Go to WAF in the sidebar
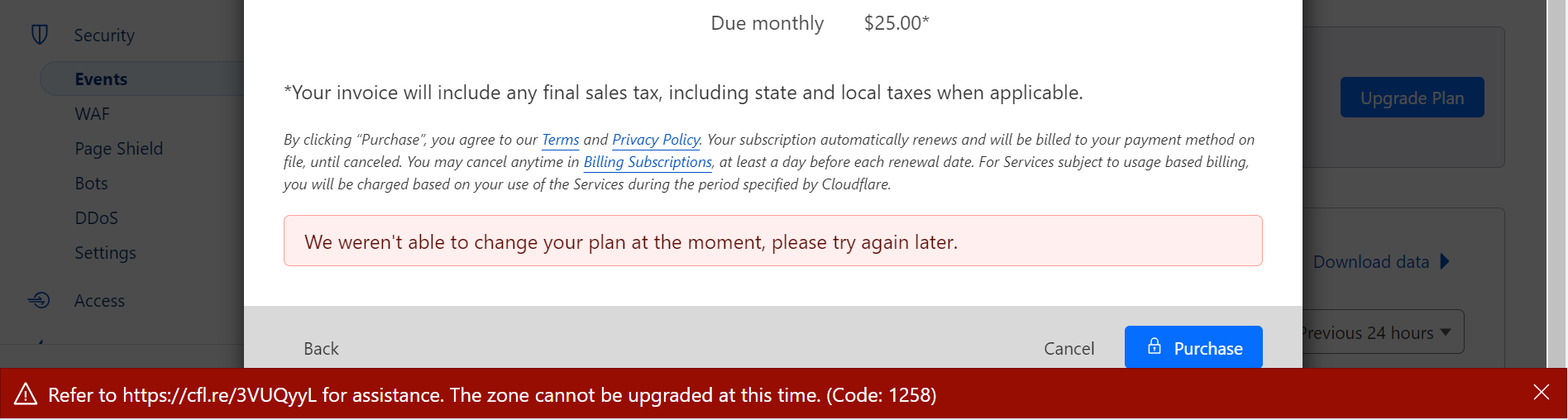This screenshot has height=420, width=1568. point(92,114)
